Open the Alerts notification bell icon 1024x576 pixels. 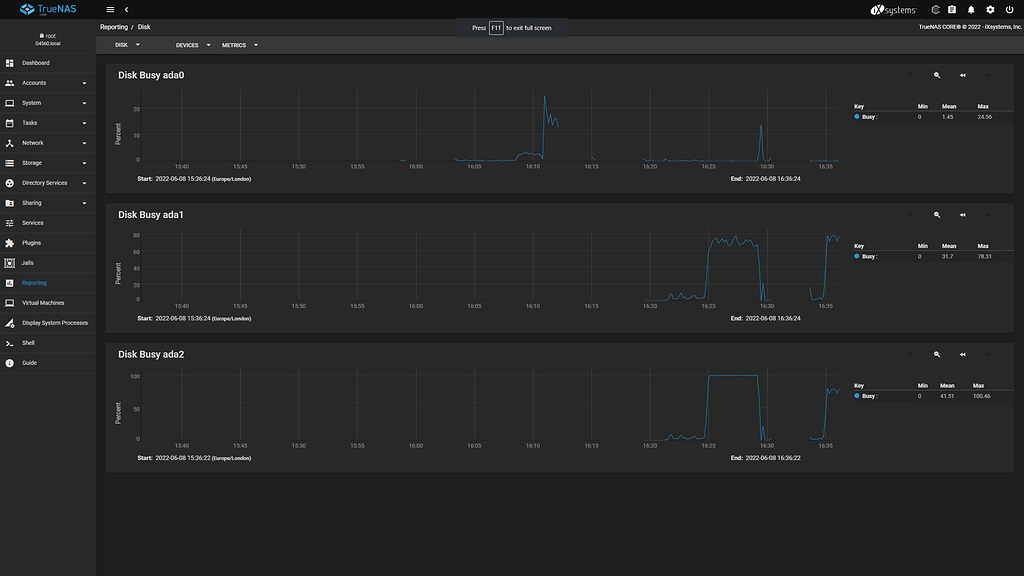click(x=970, y=9)
